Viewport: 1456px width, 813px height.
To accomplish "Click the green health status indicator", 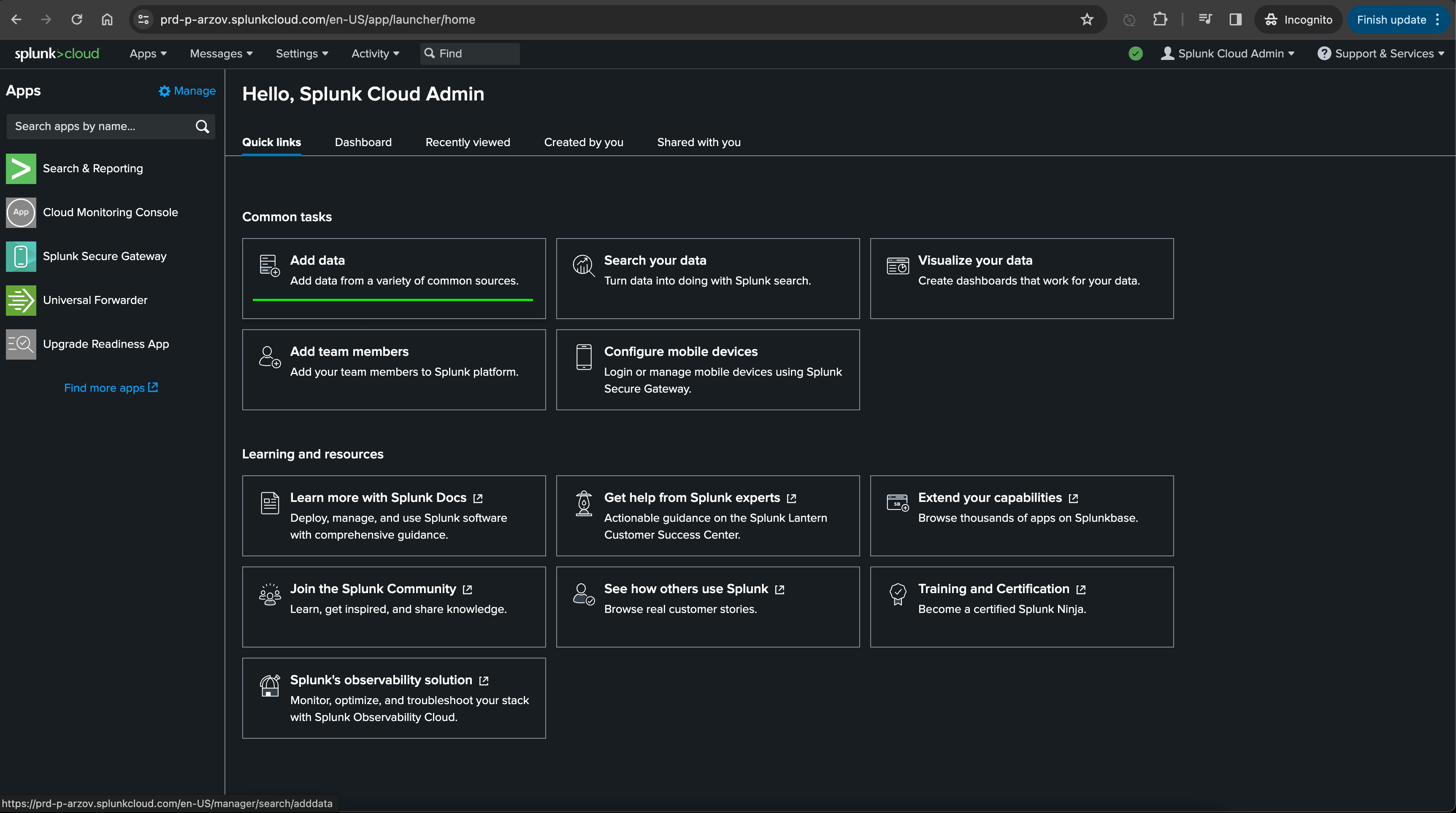I will (1136, 54).
